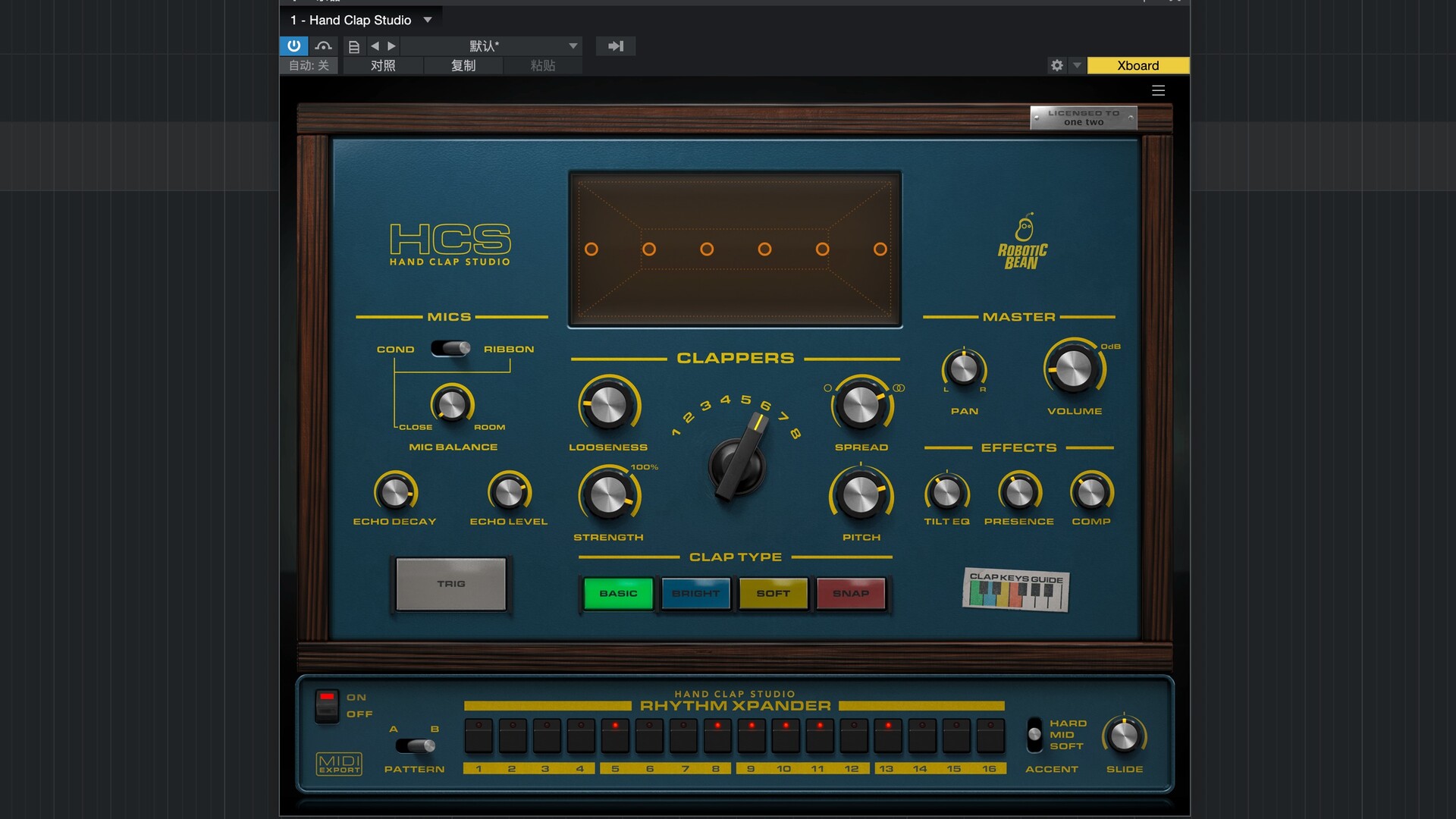The image size is (1456, 819).
Task: Toggle sequencer step 3
Action: (x=547, y=736)
